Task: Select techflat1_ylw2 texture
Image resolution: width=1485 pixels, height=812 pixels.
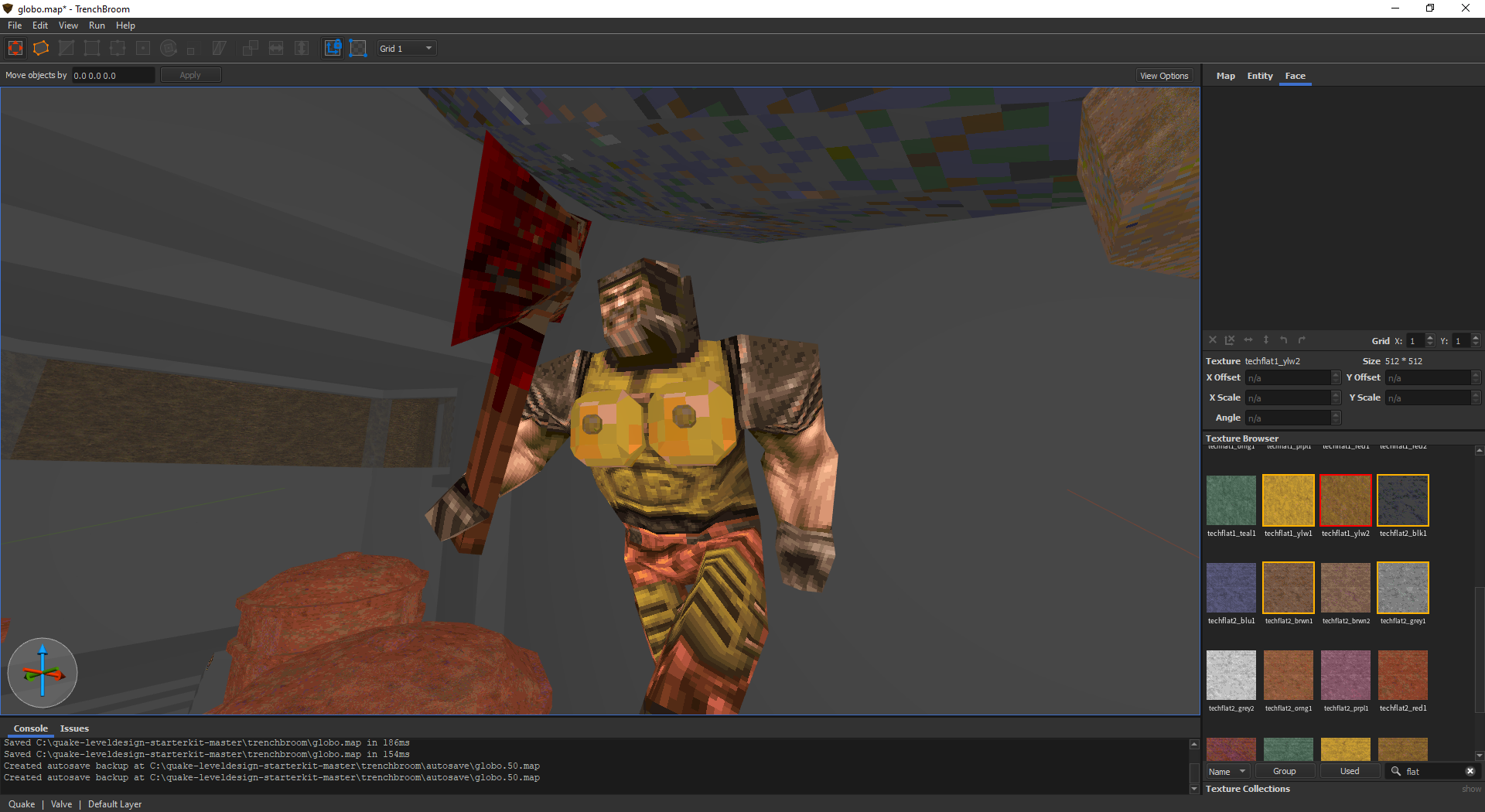Action: point(1346,500)
